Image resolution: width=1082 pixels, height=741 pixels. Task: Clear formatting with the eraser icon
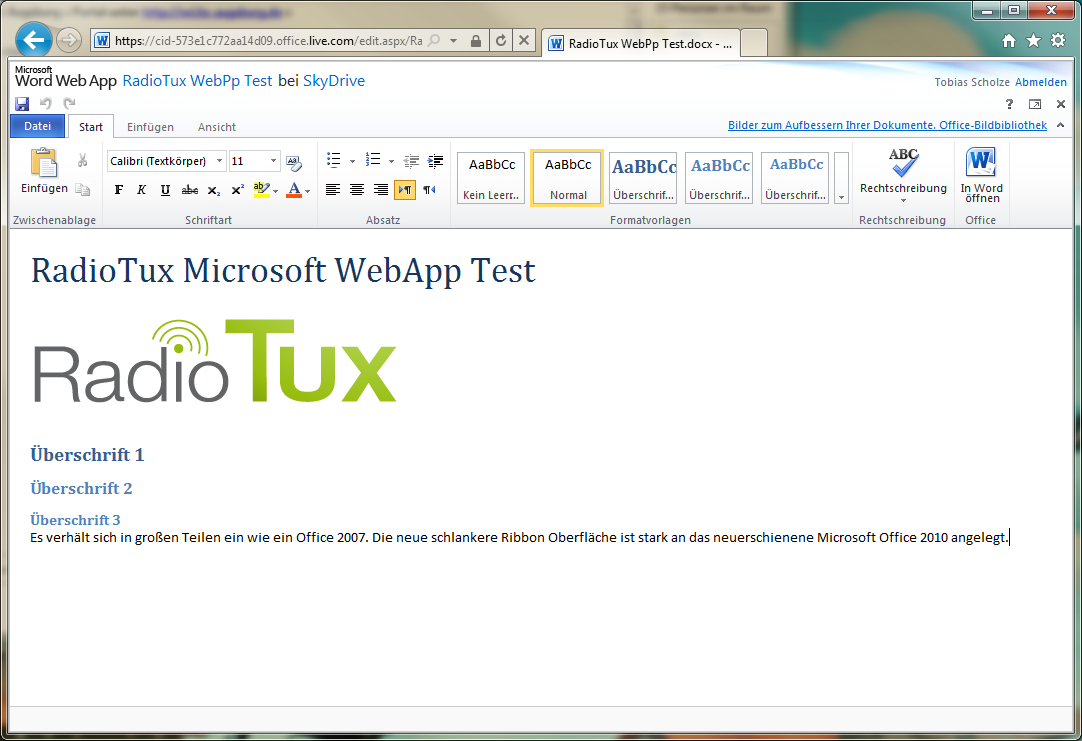point(294,162)
